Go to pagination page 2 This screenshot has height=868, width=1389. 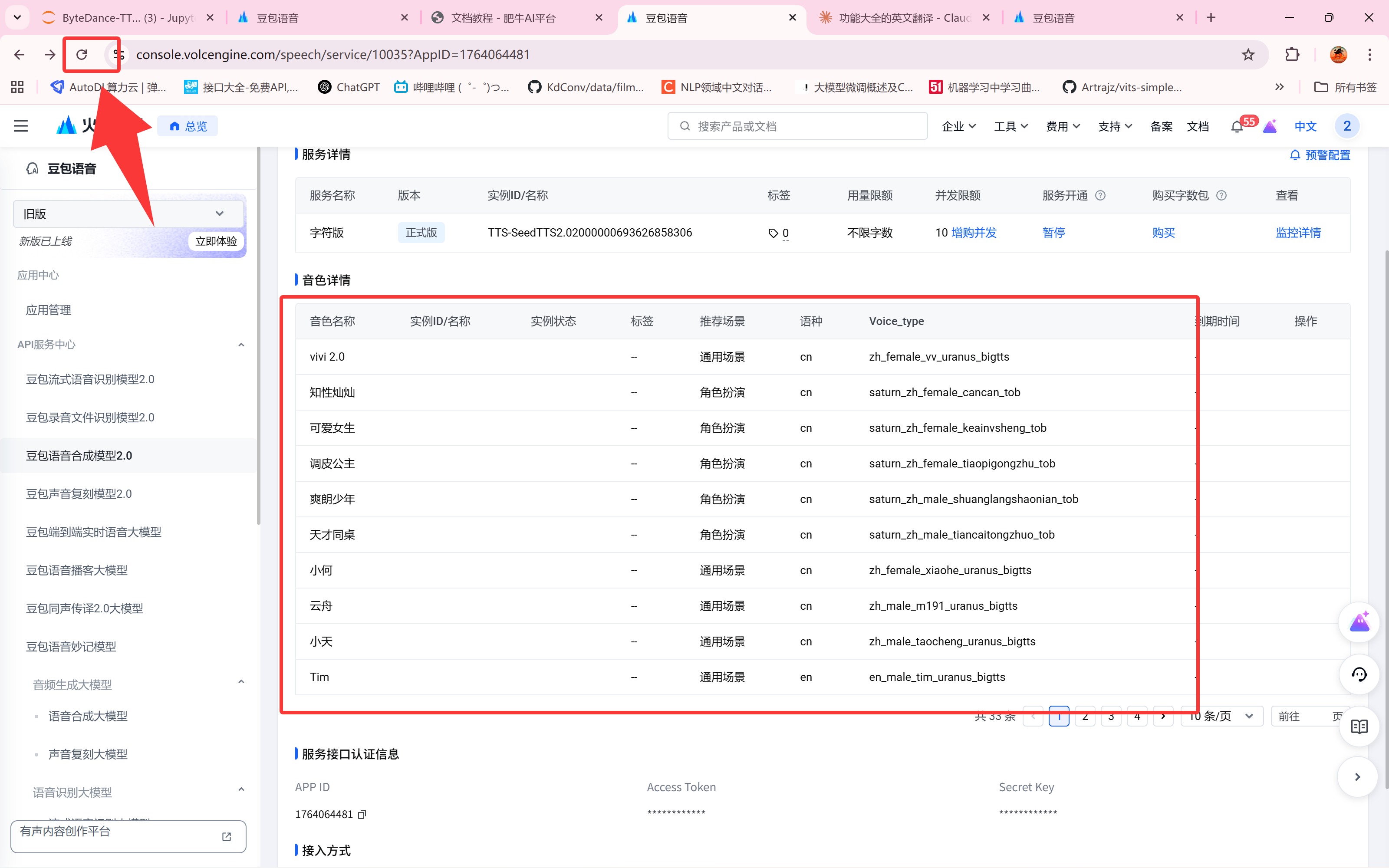click(1085, 717)
